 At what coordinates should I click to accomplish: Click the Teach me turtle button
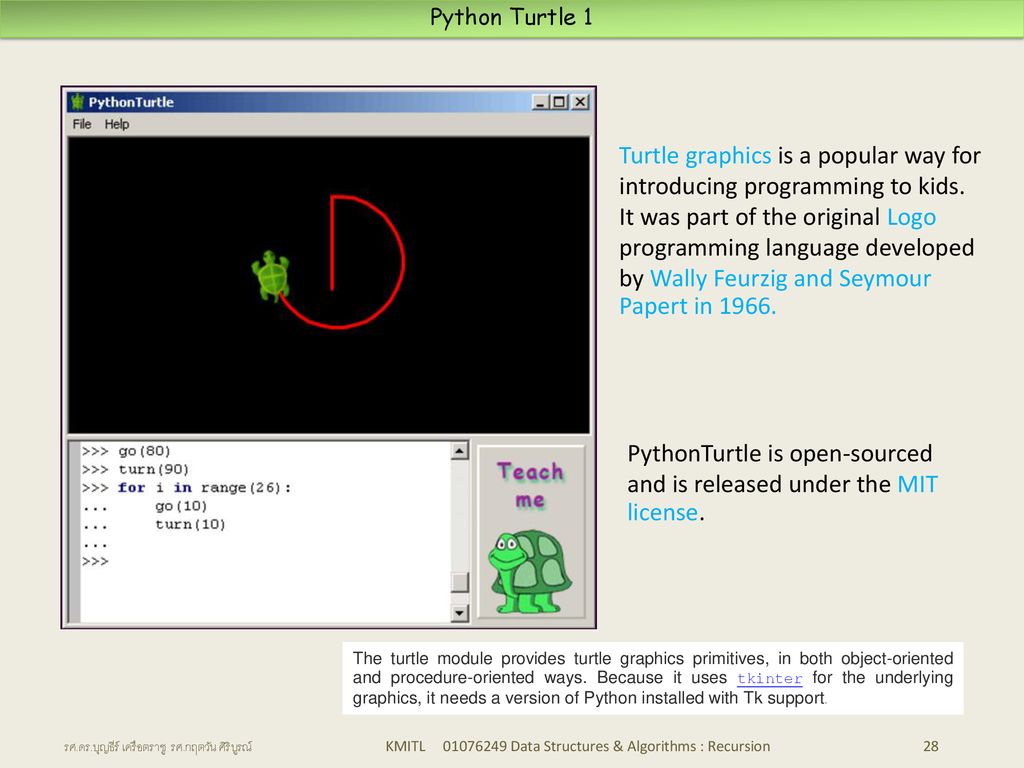point(531,532)
